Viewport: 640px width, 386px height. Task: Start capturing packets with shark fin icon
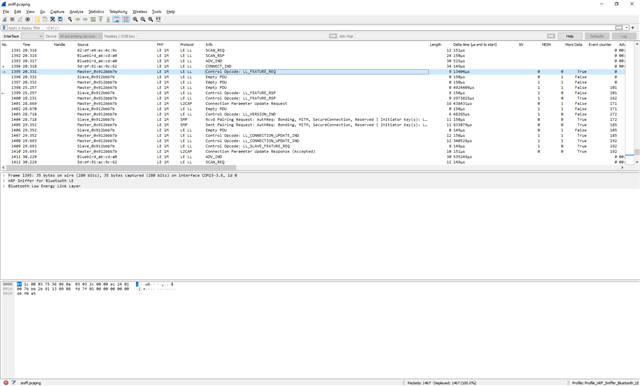tap(4, 19)
